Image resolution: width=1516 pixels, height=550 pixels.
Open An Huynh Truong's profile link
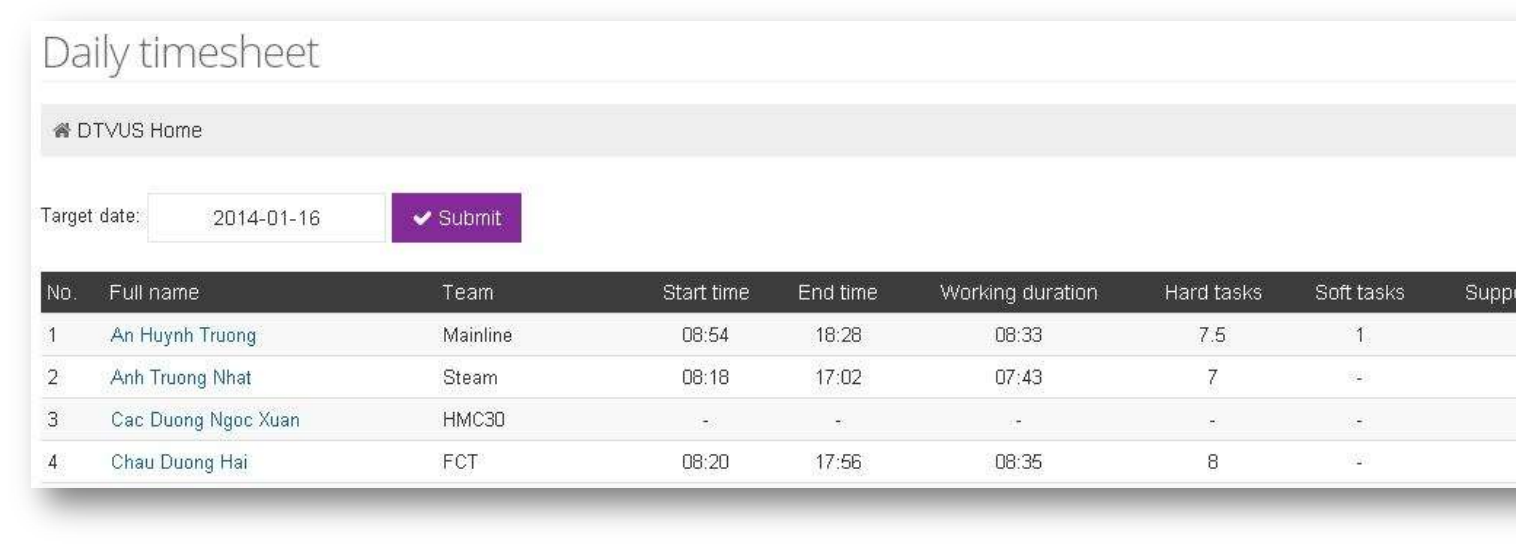(183, 336)
